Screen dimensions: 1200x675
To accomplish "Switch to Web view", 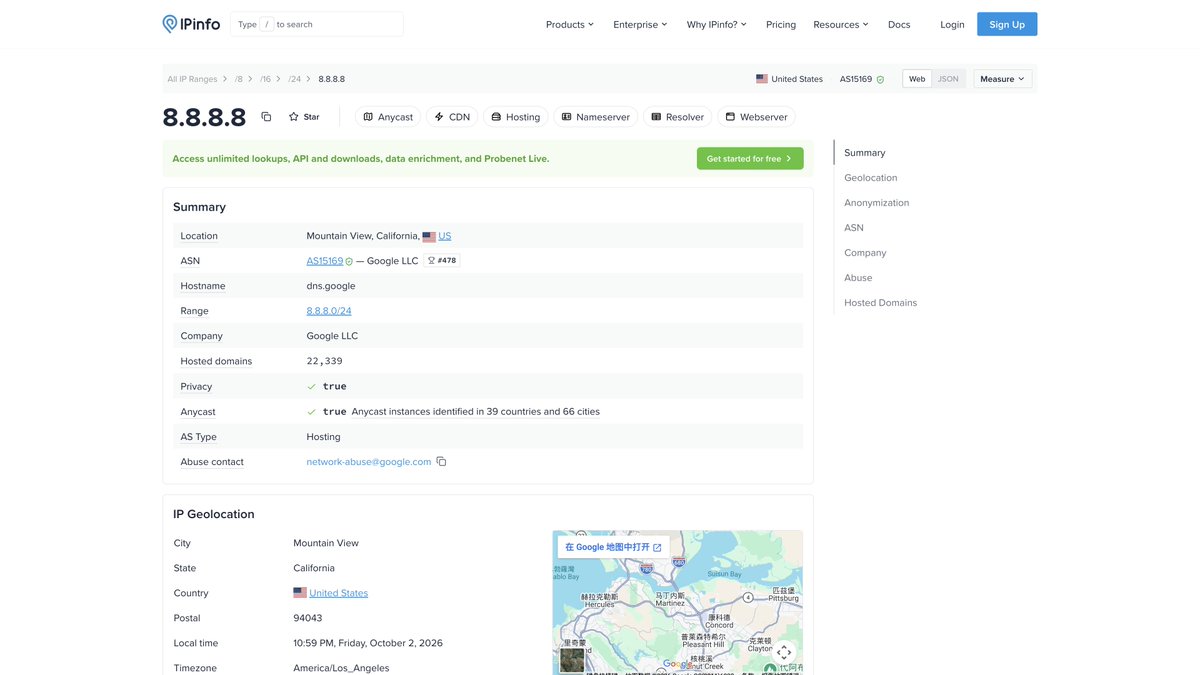I will click(917, 79).
